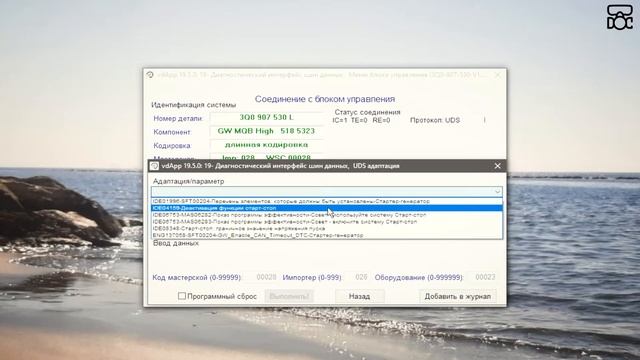Click the Назад button

tap(359, 296)
